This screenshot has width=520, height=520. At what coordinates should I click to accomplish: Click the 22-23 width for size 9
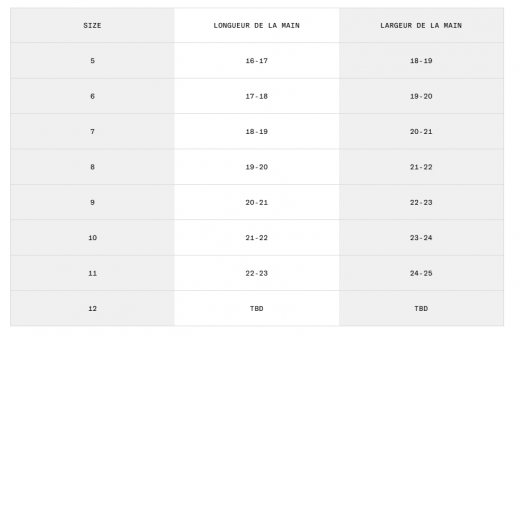(x=421, y=202)
